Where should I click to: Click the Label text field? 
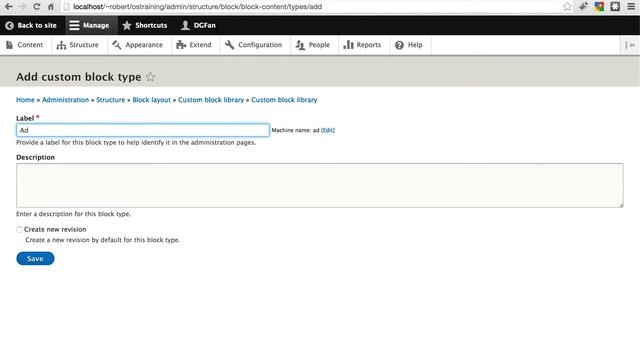[x=143, y=130]
